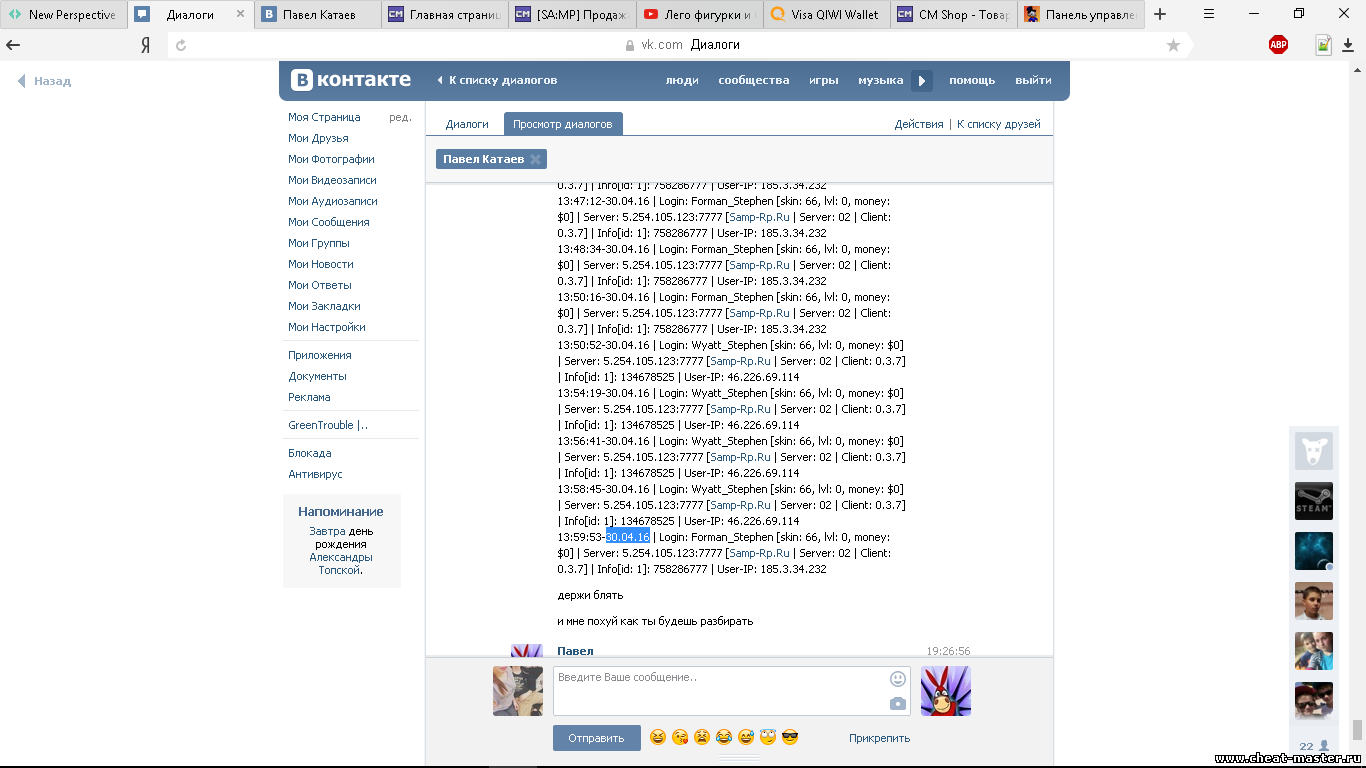1366x768 pixels.
Task: Click the Steam icon in the right sidebar
Action: 1313,501
